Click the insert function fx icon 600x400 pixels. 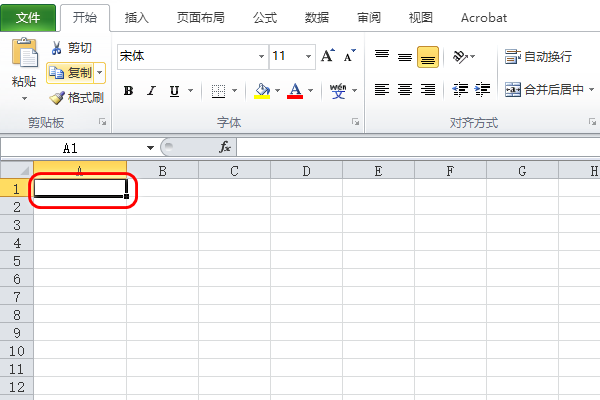coord(225,147)
